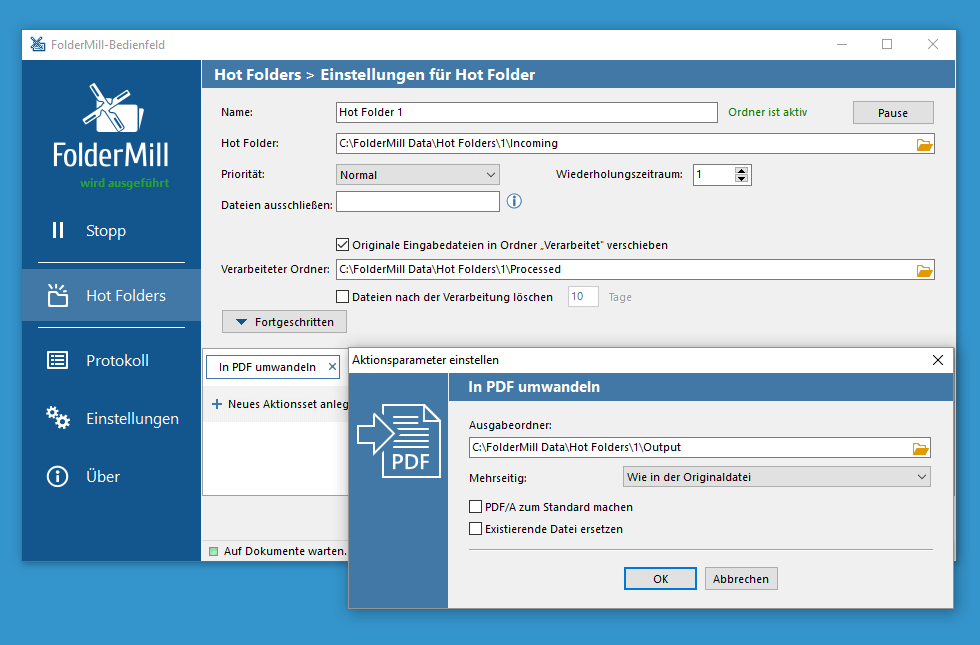Enable Dateien nach der Verarbeitung löschen
Viewport: 980px width, 645px height.
[x=342, y=297]
